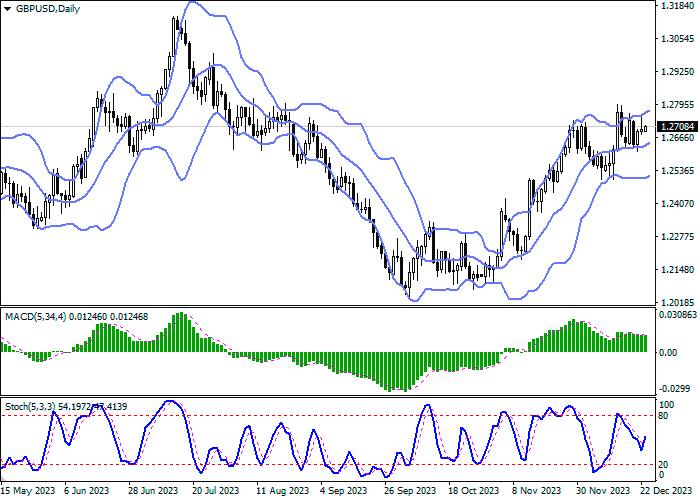Select the MACD scale value -0.0299
This screenshot has width=700, height=500.
(675, 389)
